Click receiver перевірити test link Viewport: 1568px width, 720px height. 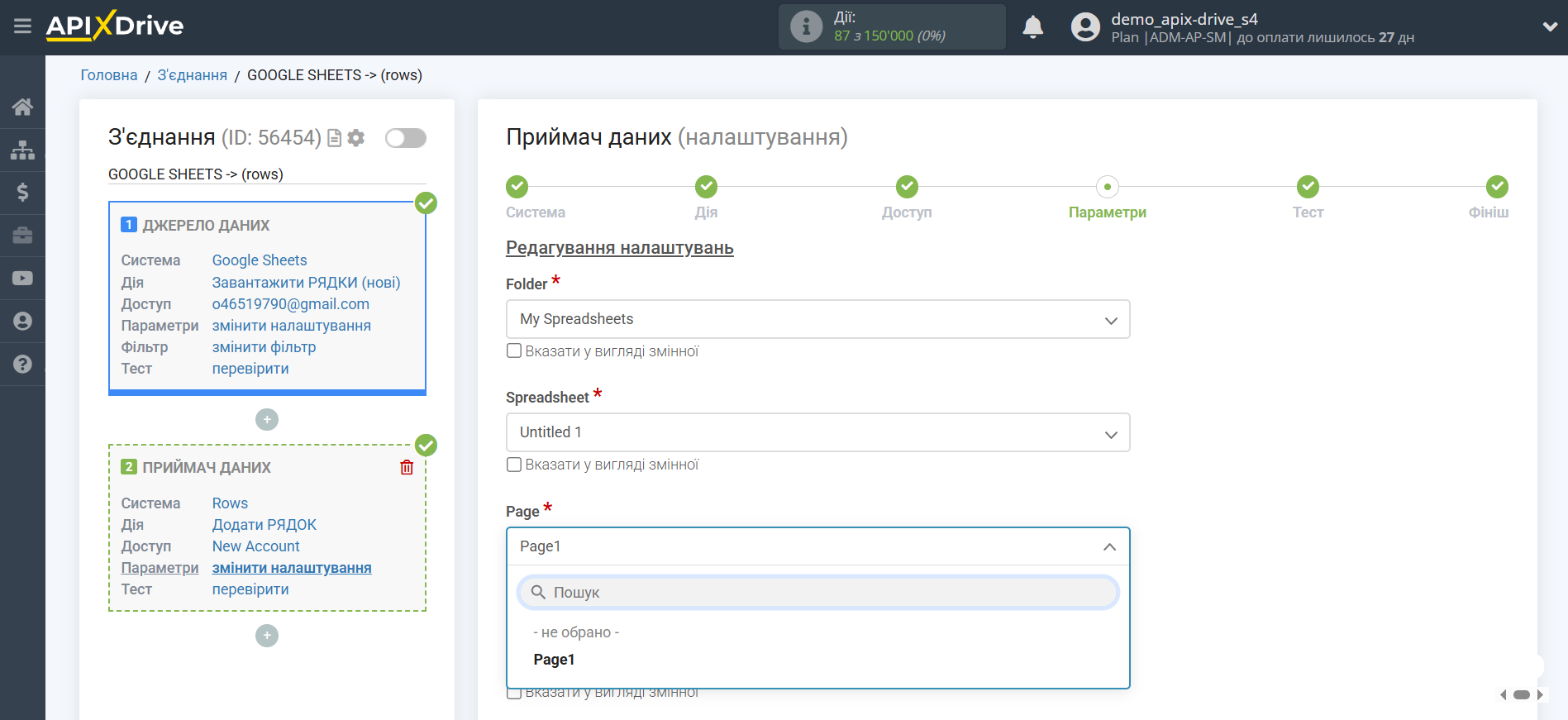[x=250, y=589]
